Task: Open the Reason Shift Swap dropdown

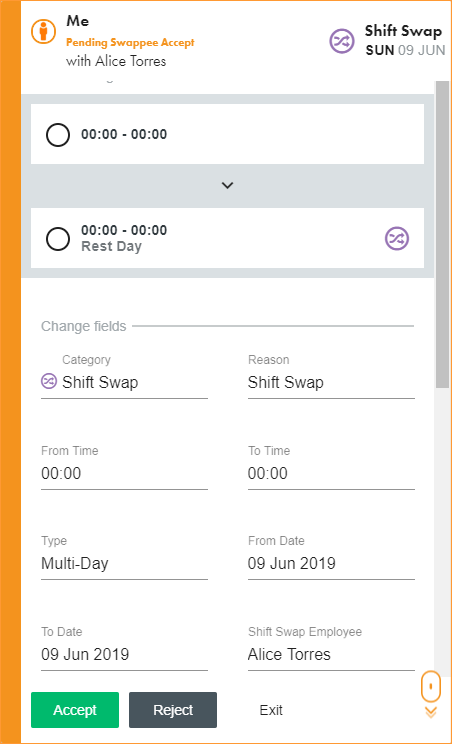Action: click(331, 382)
